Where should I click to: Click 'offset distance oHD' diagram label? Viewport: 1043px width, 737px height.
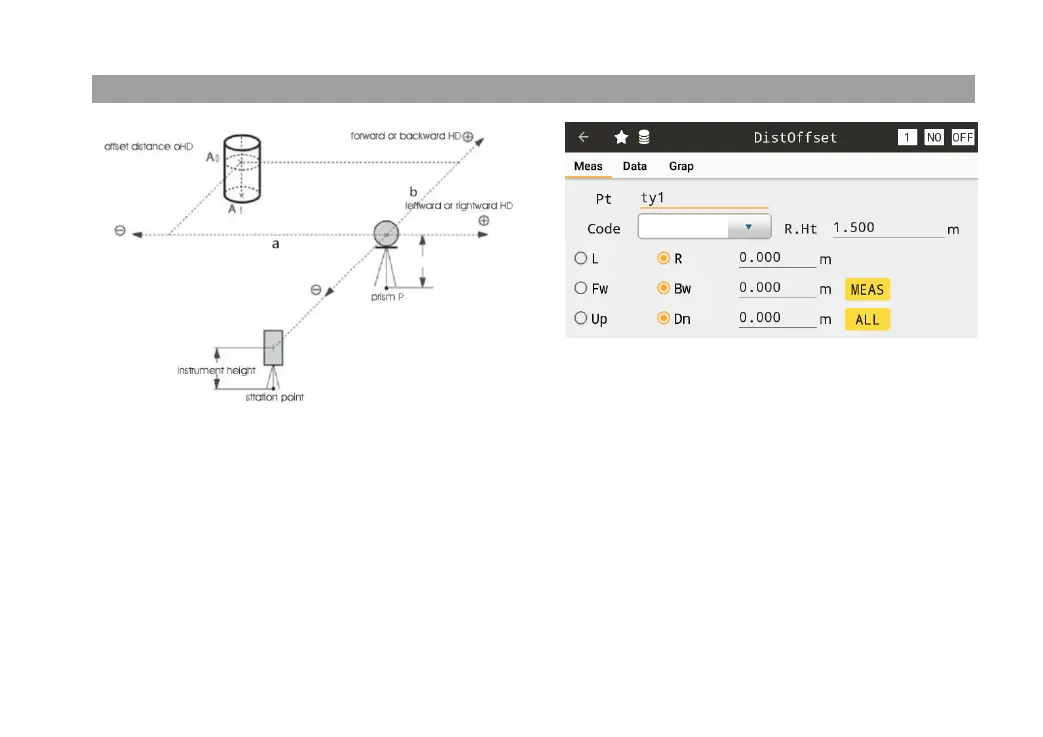coord(148,146)
